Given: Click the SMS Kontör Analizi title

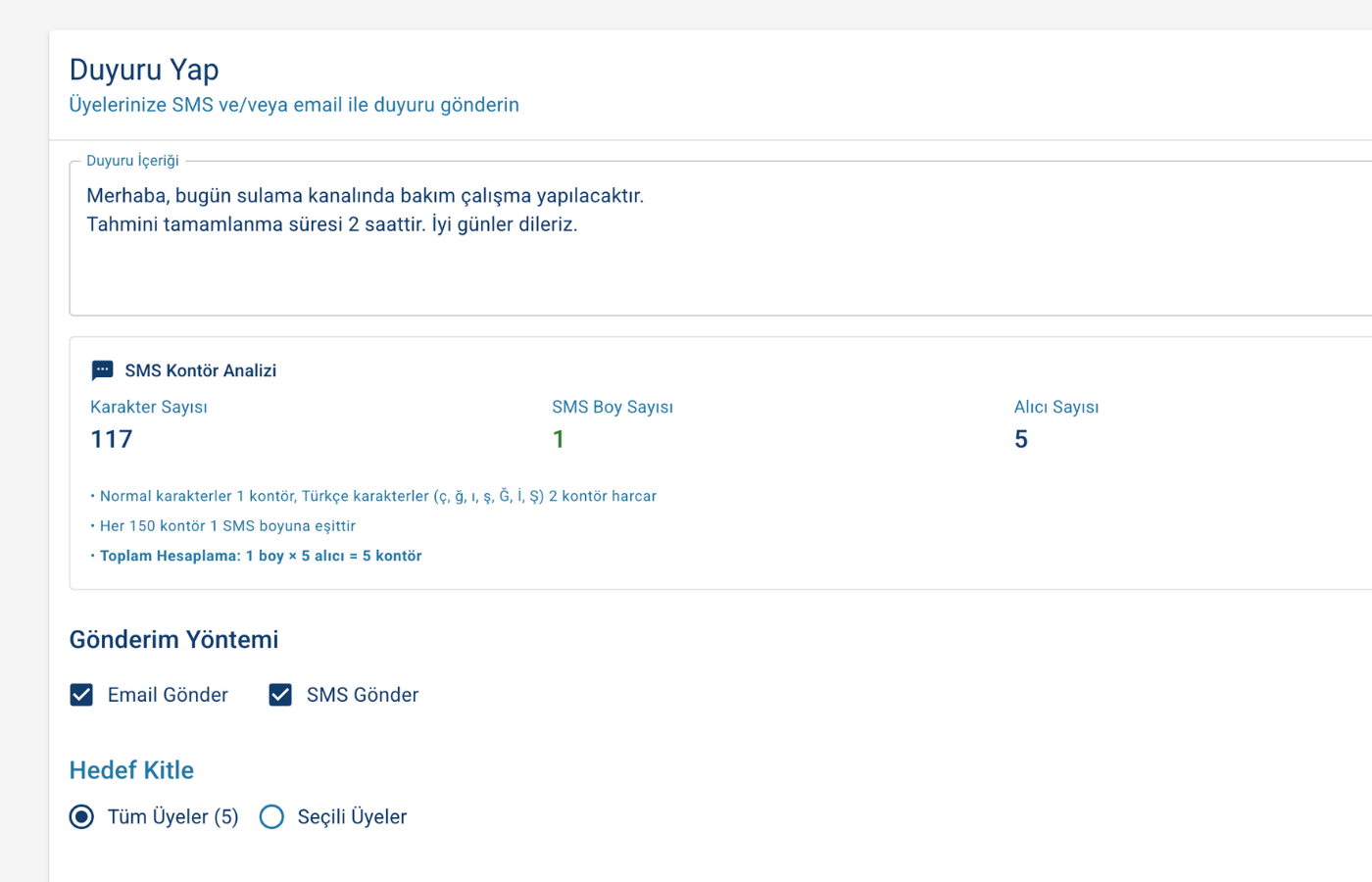Looking at the screenshot, I should coord(200,370).
